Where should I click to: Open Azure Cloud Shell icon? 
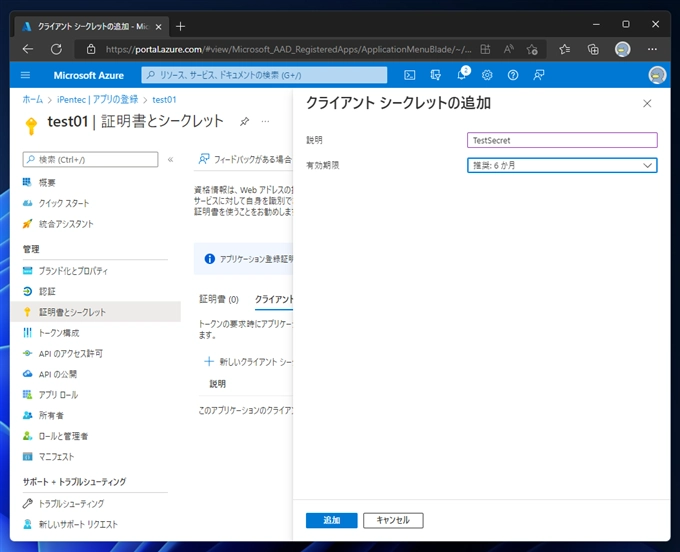click(x=410, y=75)
